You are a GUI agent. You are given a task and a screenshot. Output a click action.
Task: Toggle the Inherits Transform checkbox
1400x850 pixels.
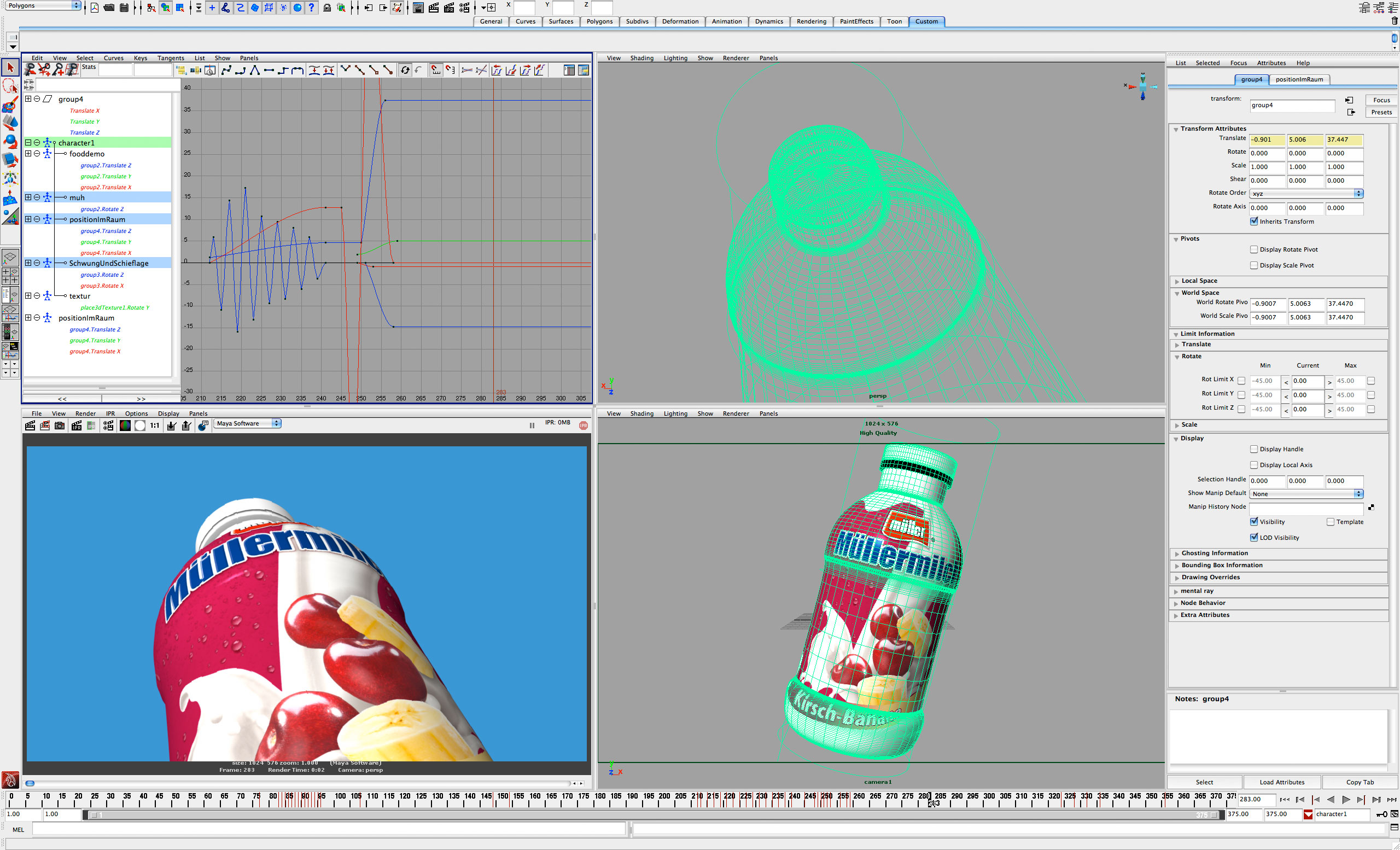point(1254,222)
